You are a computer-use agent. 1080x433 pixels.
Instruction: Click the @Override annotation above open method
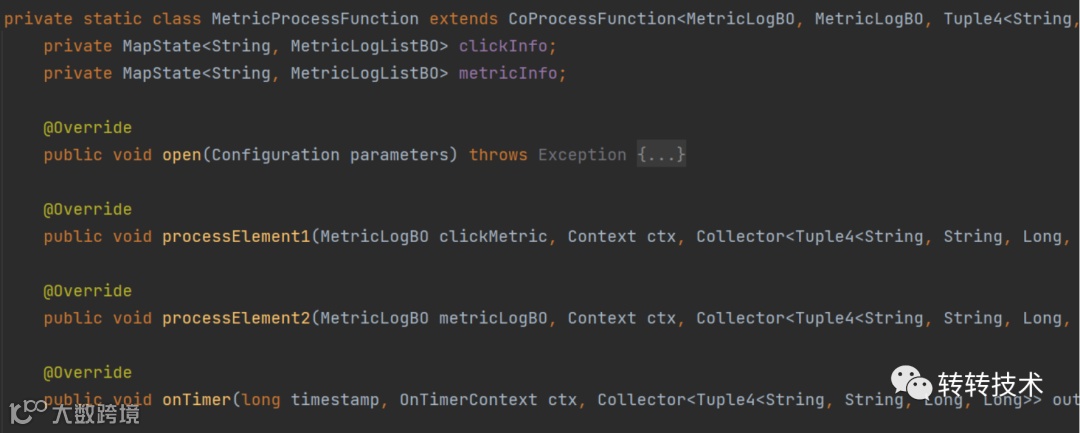[x=87, y=128]
